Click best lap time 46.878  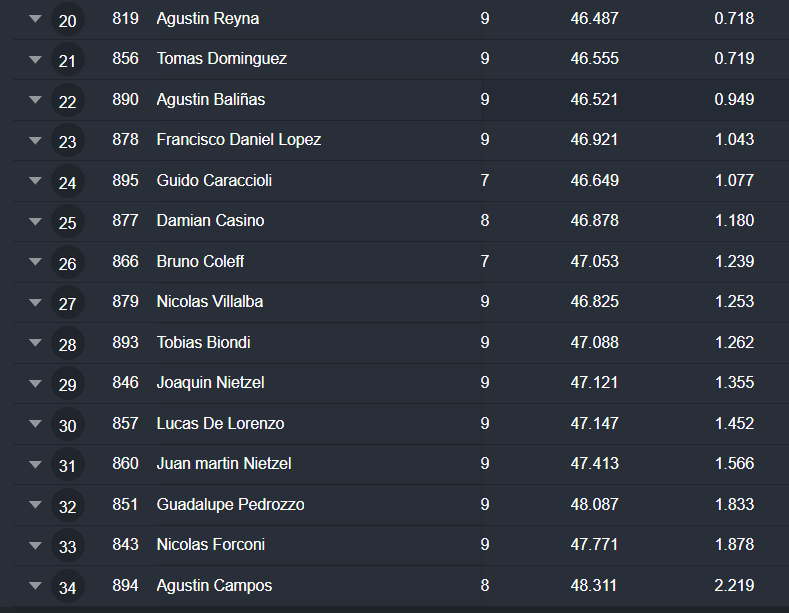(594, 220)
